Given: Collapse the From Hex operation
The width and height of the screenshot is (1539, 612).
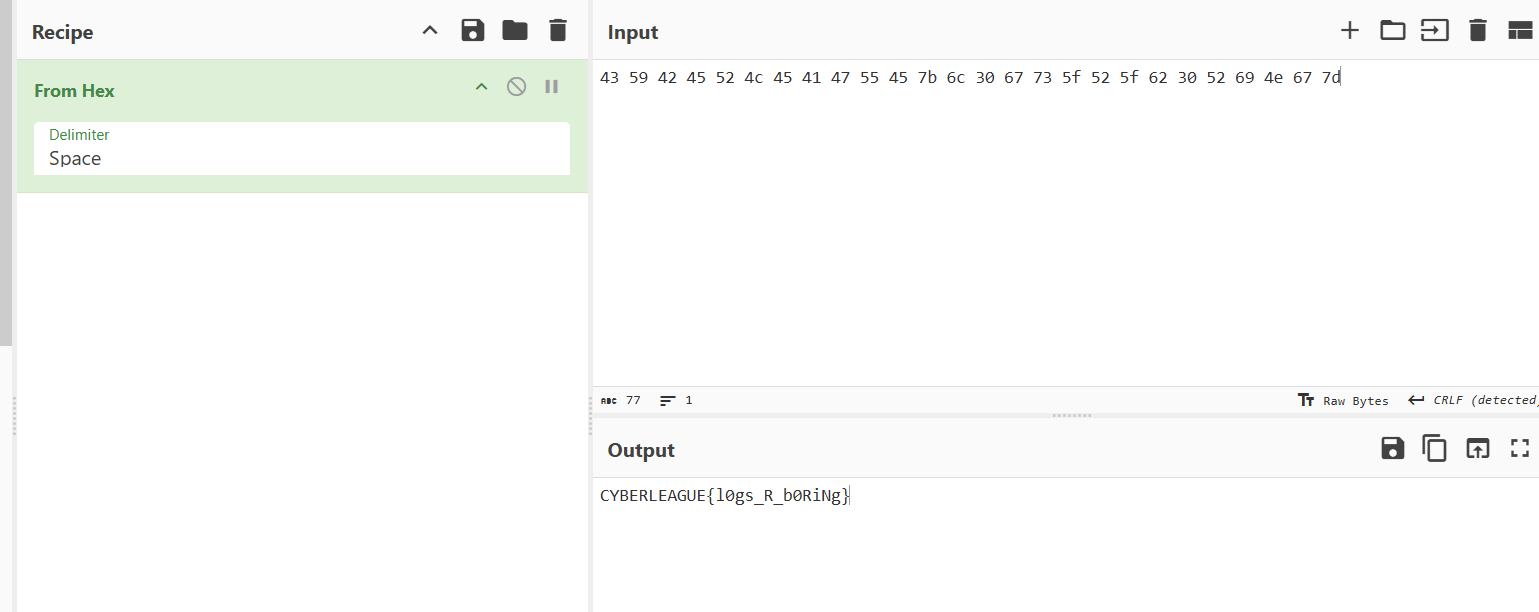Looking at the screenshot, I should pyautogui.click(x=481, y=87).
